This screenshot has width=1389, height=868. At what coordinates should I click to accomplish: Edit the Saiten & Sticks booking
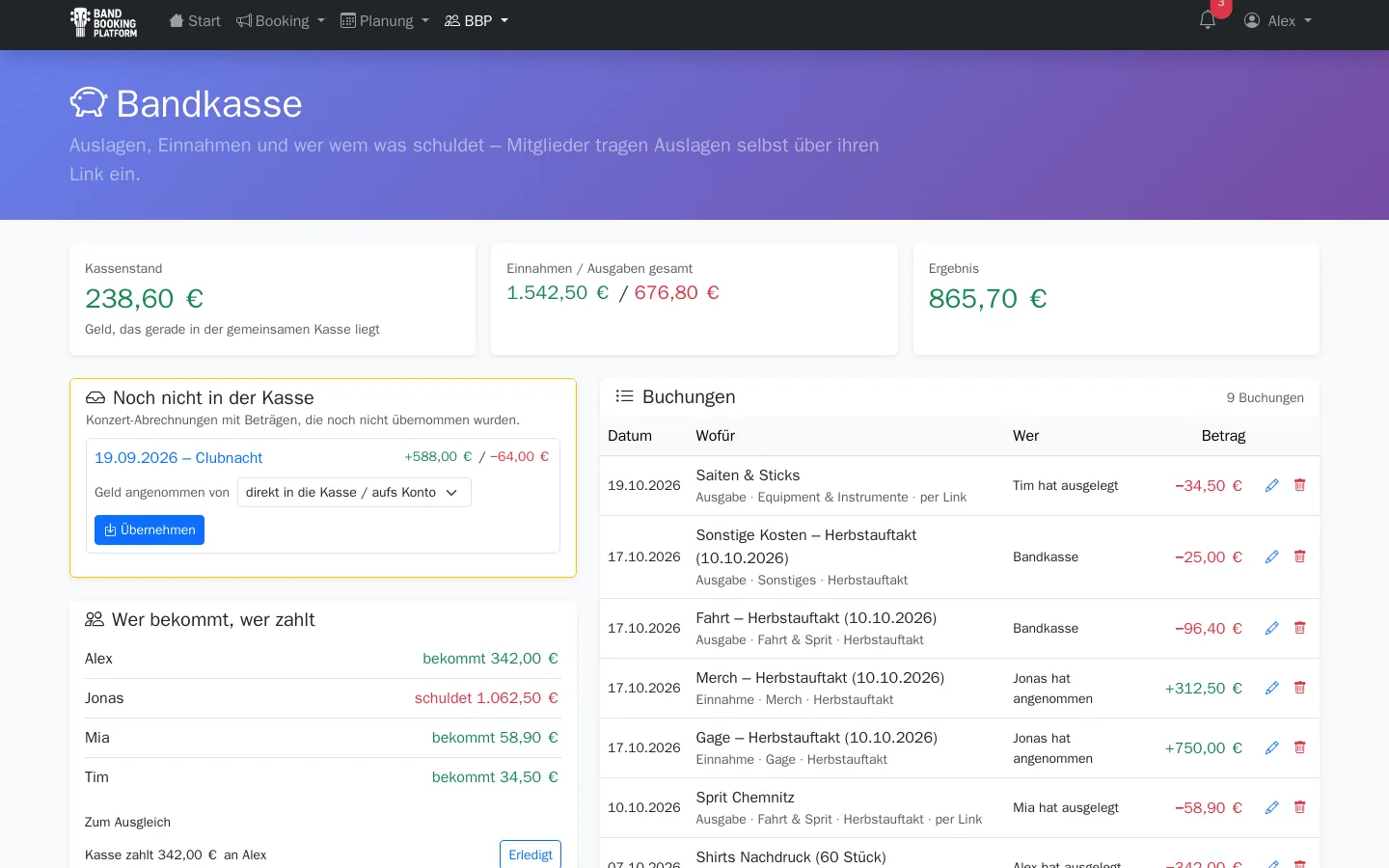point(1271,485)
